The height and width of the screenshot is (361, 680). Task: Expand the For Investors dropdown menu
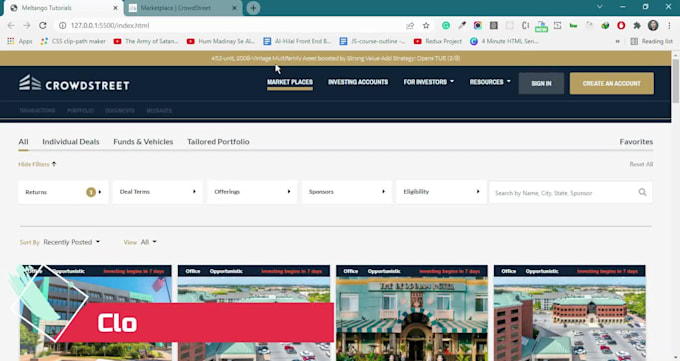pos(428,82)
